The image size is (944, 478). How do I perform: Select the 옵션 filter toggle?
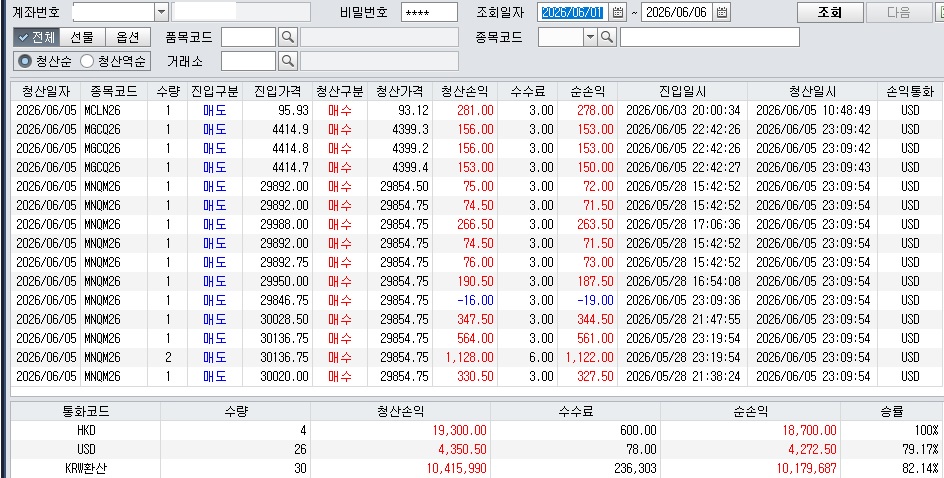coord(128,37)
